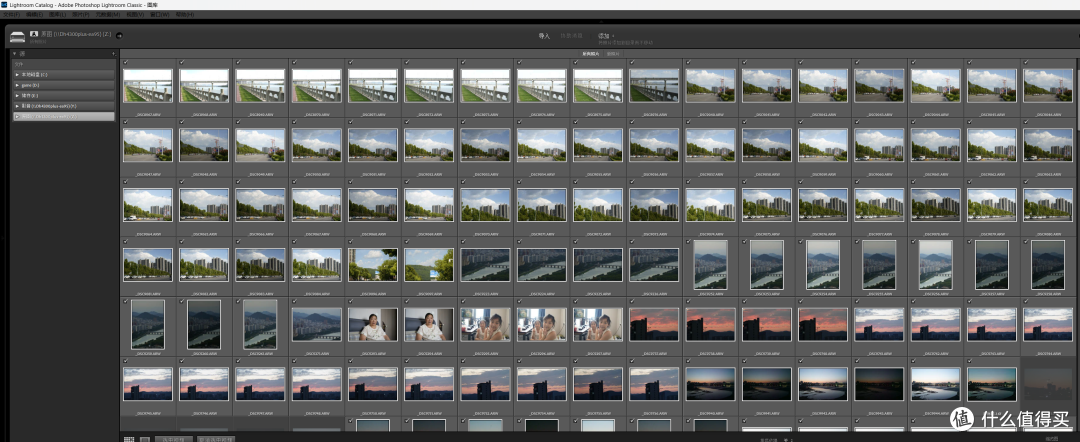Open the 元数据(M) menu
Screen dimensions: 1080x442
pyautogui.click(x=107, y=14)
